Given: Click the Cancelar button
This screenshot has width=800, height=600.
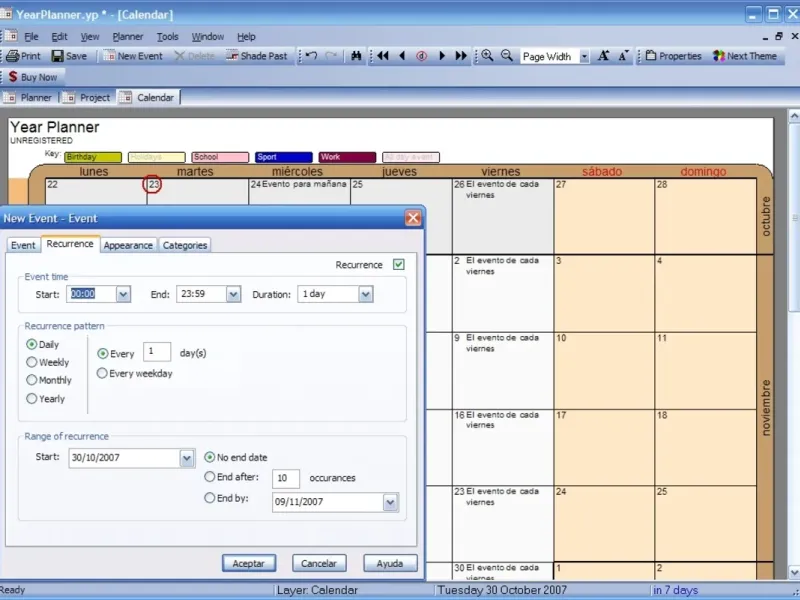Looking at the screenshot, I should coord(319,563).
